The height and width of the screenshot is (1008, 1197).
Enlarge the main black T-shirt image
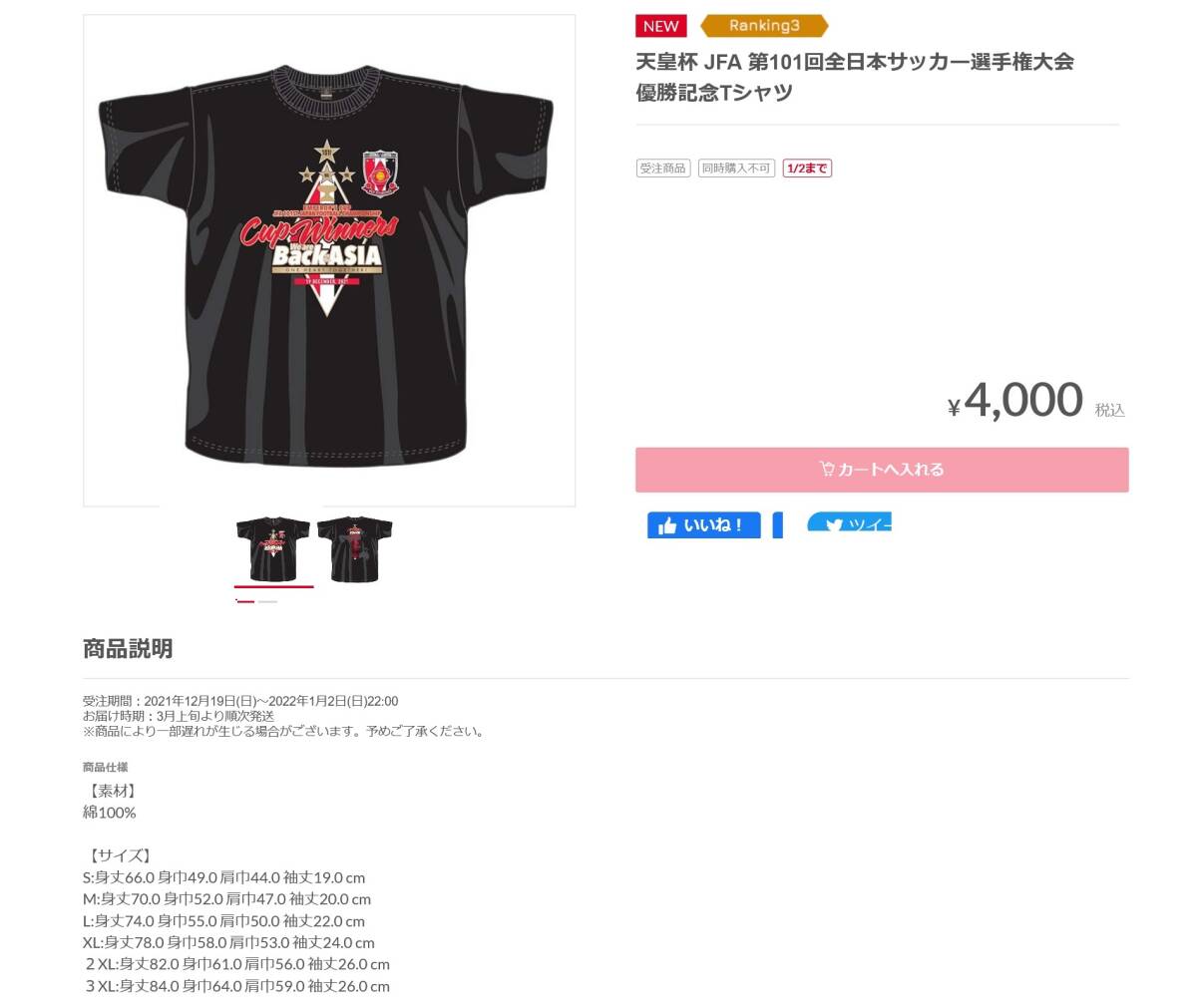[x=329, y=260]
